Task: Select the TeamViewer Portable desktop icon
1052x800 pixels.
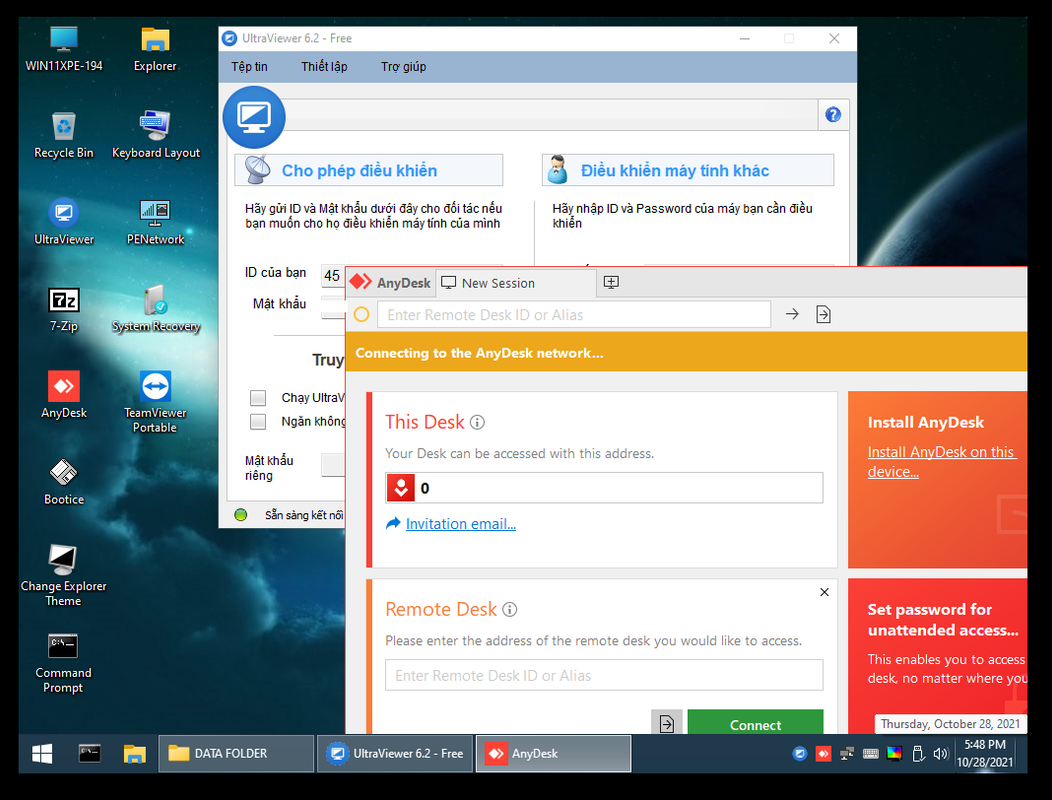Action: tap(155, 402)
